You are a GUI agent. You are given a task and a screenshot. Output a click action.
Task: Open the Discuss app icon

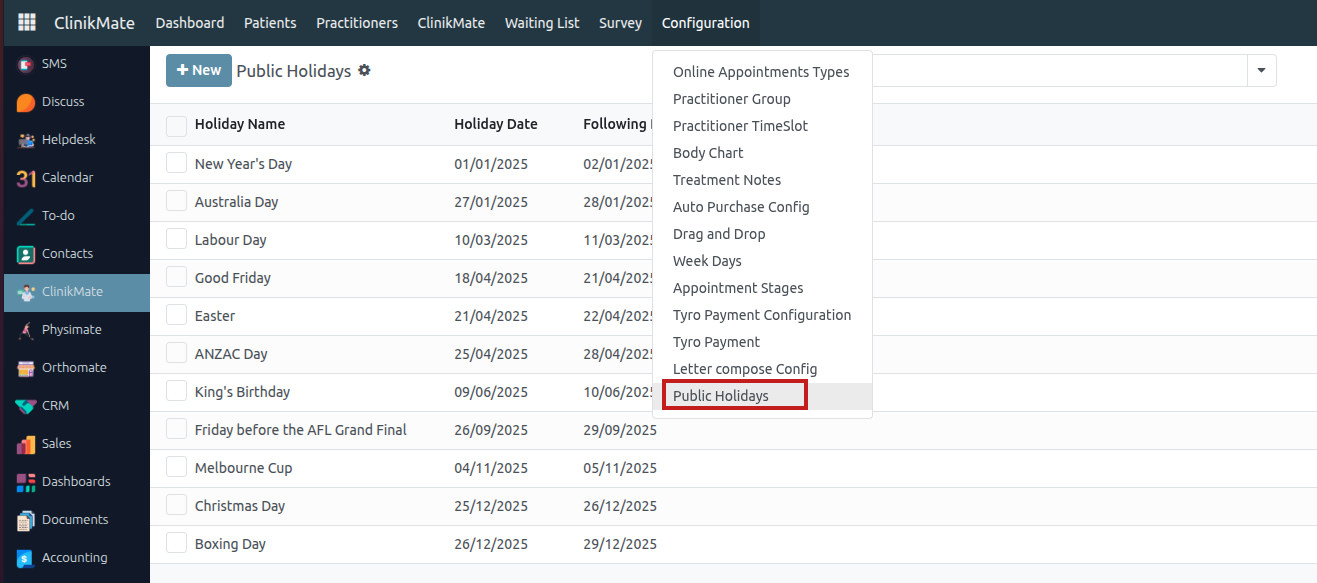click(x=26, y=102)
